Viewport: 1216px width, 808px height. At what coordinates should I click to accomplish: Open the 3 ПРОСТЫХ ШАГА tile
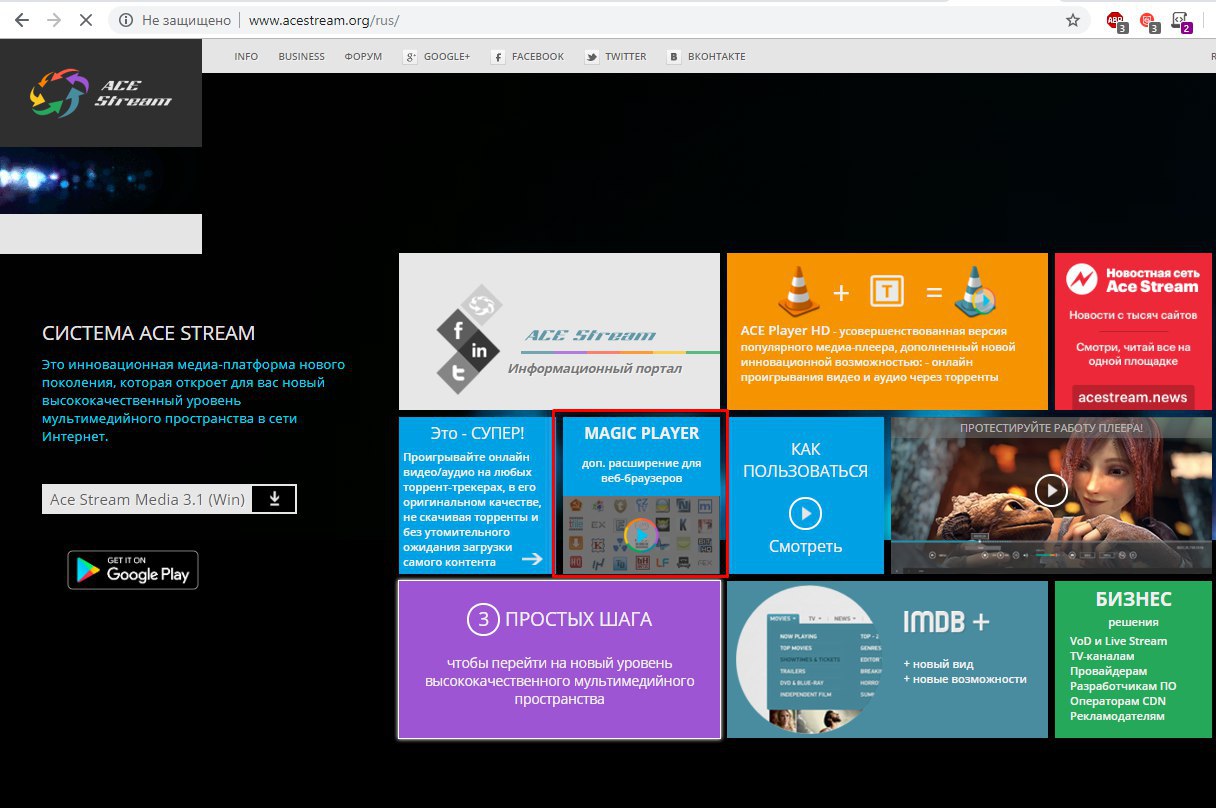pos(559,660)
